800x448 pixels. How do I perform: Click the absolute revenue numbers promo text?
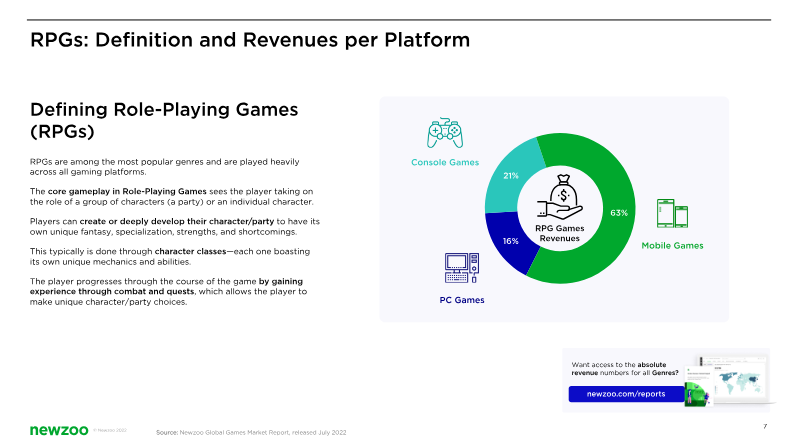pos(625,368)
